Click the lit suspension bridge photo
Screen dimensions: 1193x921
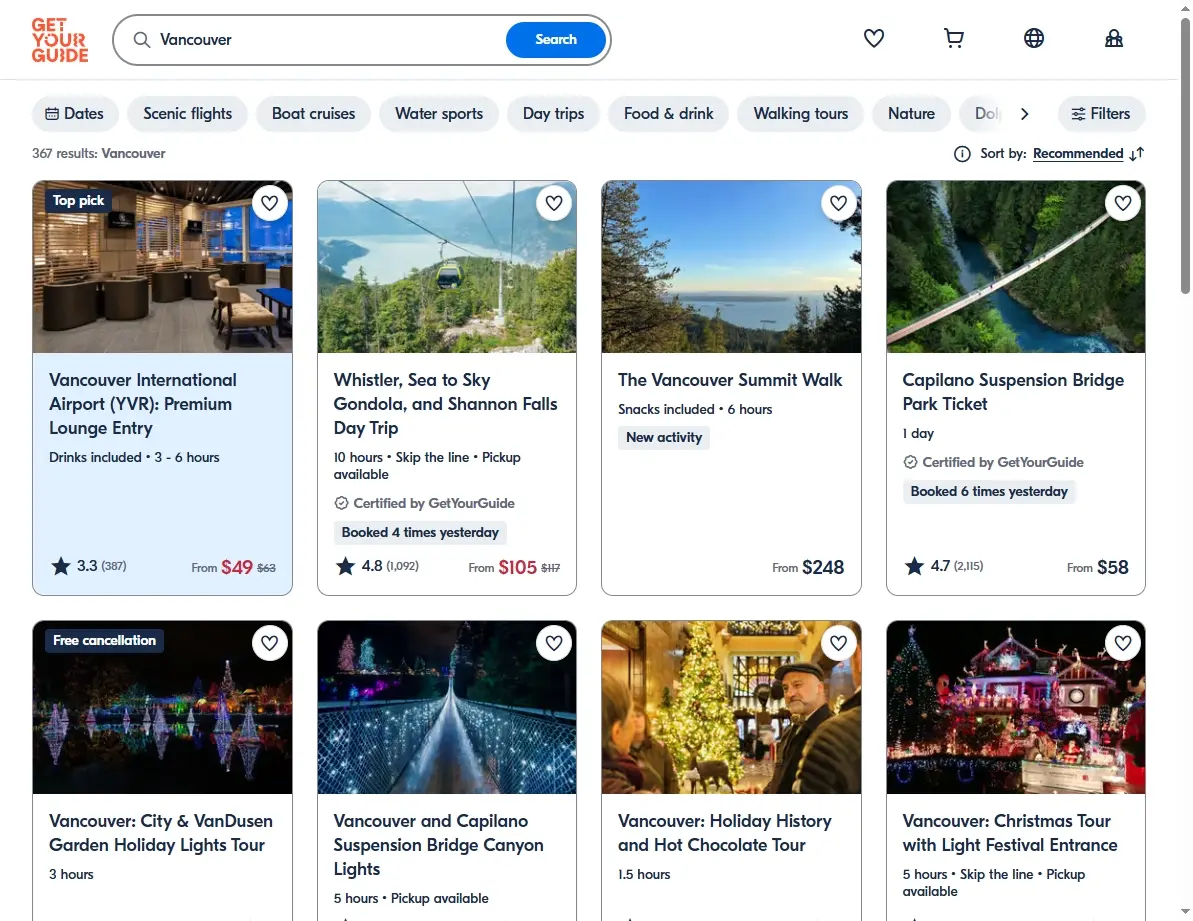point(447,707)
